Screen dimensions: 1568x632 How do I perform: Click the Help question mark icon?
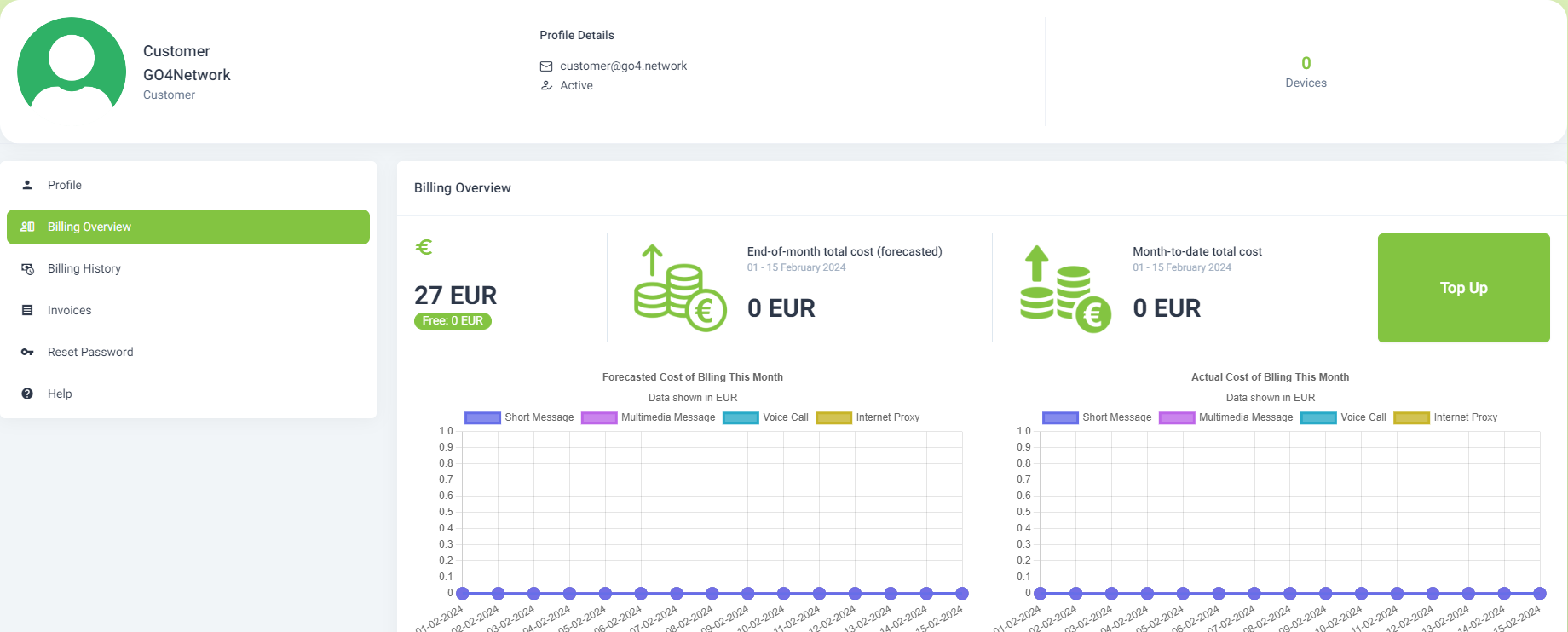[x=27, y=394]
